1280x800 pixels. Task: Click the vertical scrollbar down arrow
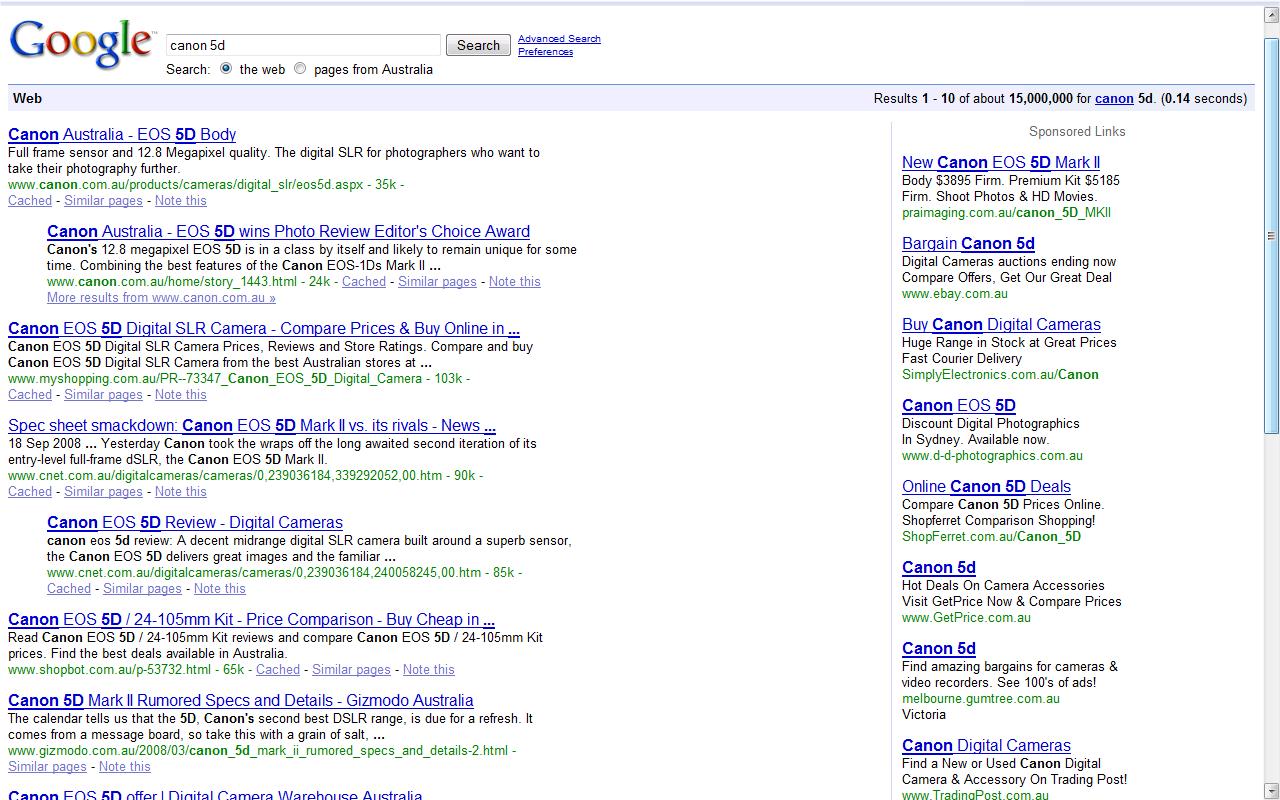click(1271, 790)
